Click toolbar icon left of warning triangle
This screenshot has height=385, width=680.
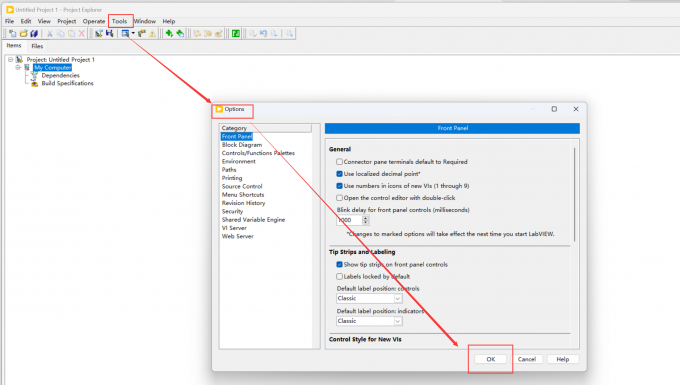(142, 33)
